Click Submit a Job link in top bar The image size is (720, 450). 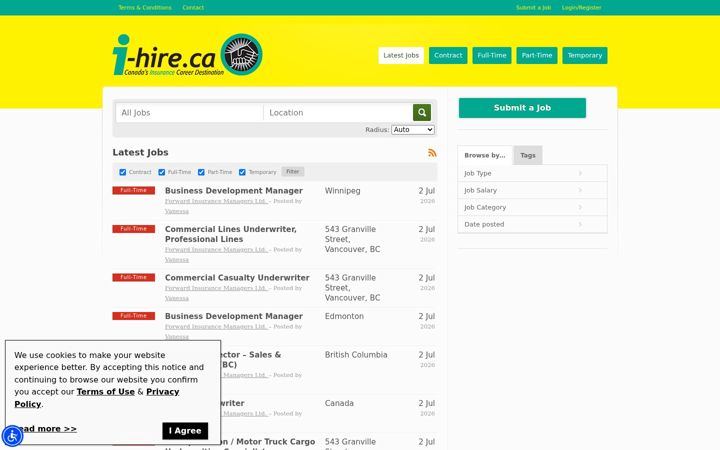point(533,7)
